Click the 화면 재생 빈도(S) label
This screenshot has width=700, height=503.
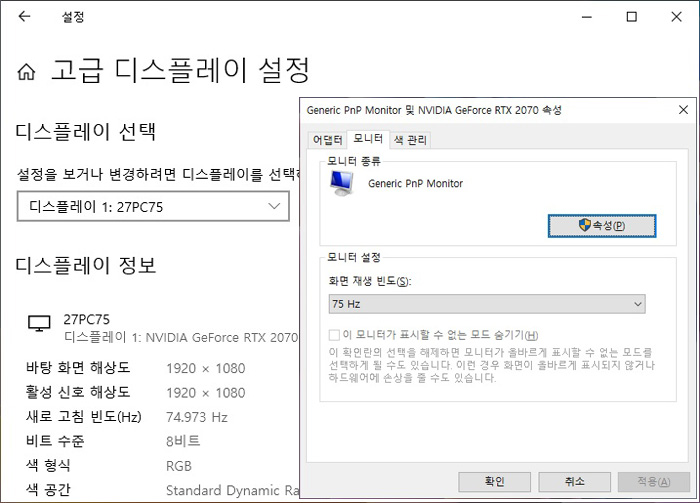pyautogui.click(x=370, y=281)
